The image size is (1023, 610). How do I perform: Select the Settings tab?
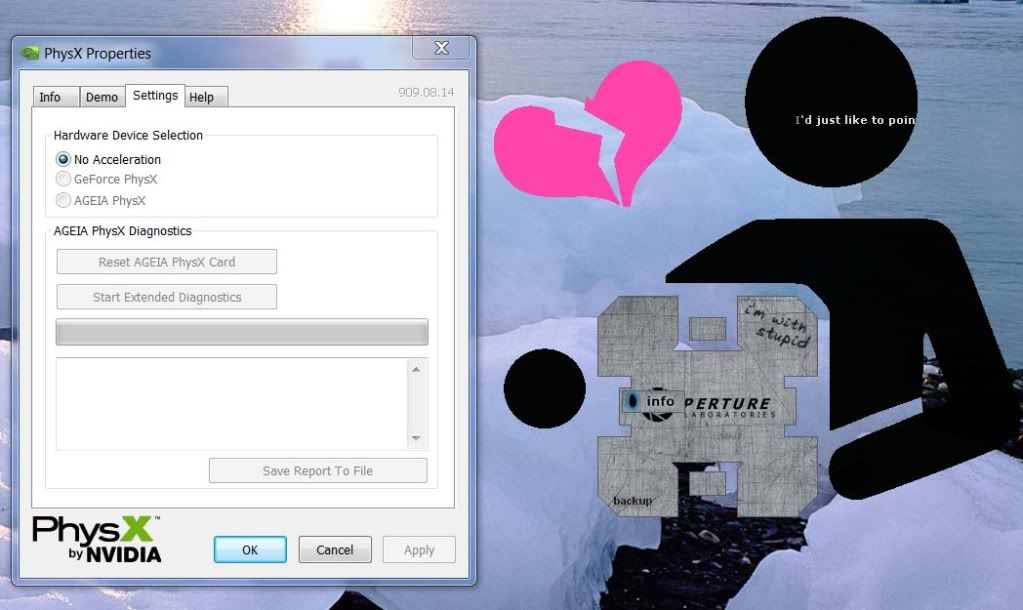(x=155, y=95)
